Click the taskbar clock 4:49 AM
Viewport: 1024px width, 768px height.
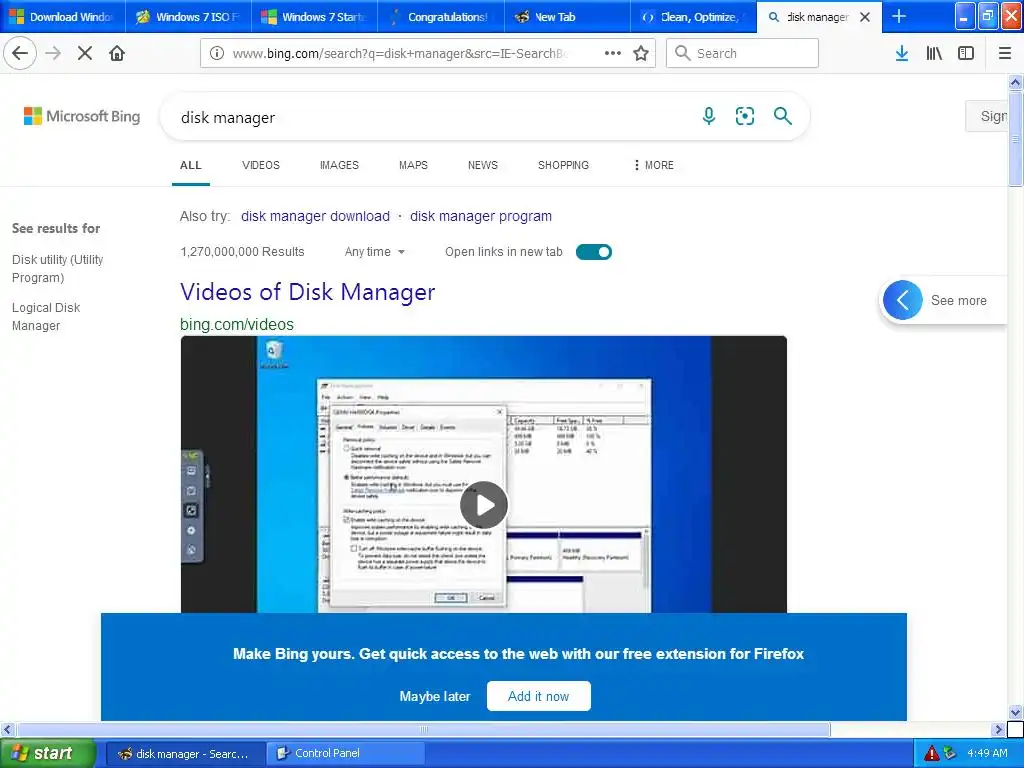[x=987, y=753]
